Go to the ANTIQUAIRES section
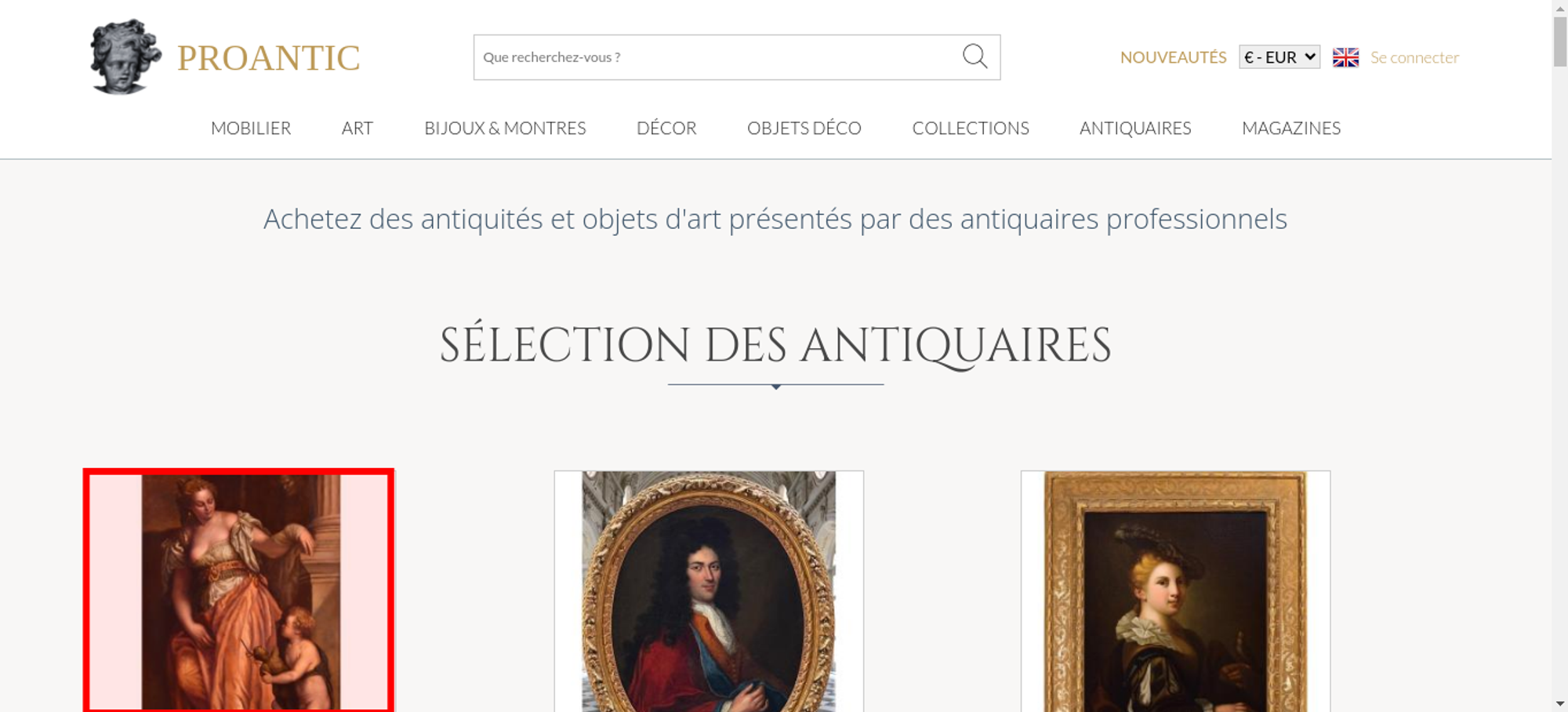 [1135, 128]
